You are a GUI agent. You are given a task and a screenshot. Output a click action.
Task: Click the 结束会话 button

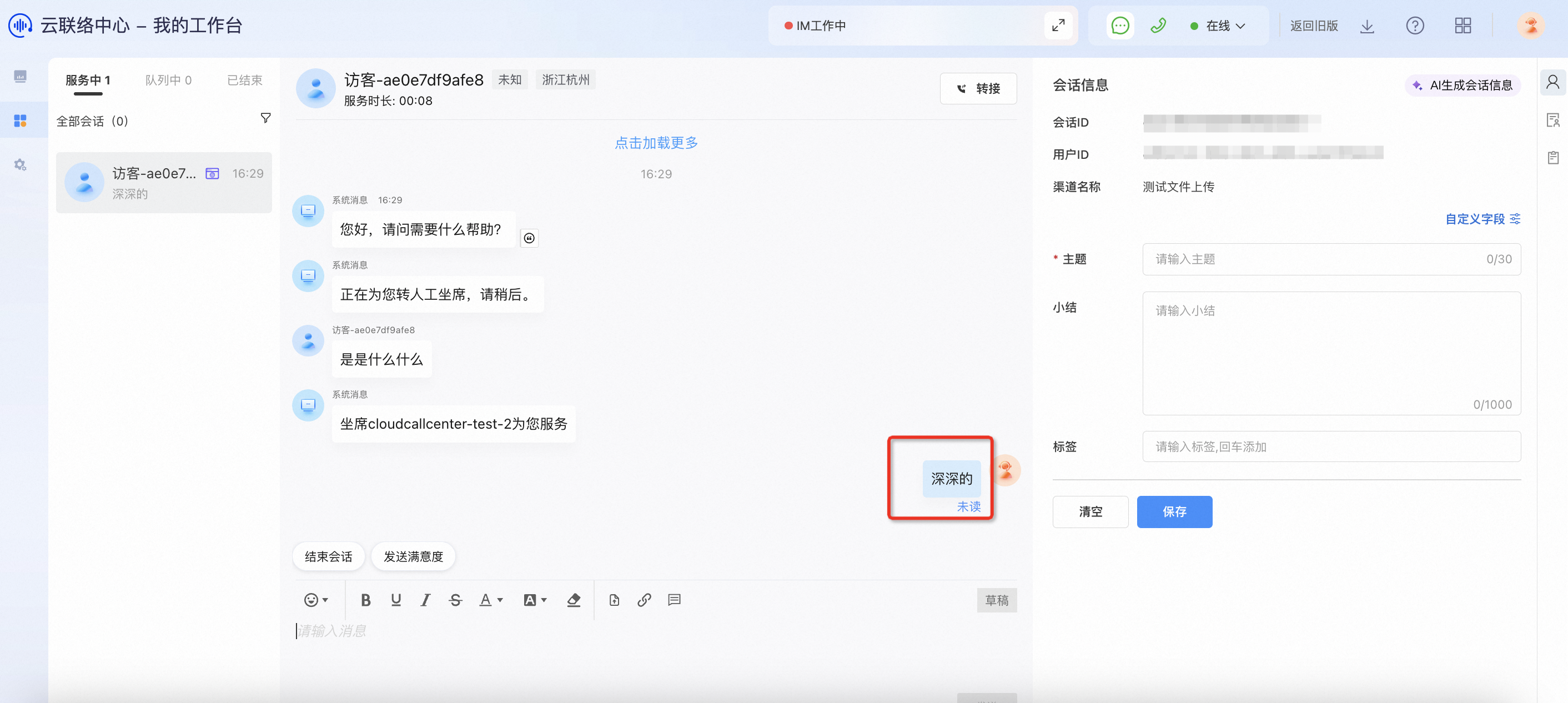click(x=329, y=556)
